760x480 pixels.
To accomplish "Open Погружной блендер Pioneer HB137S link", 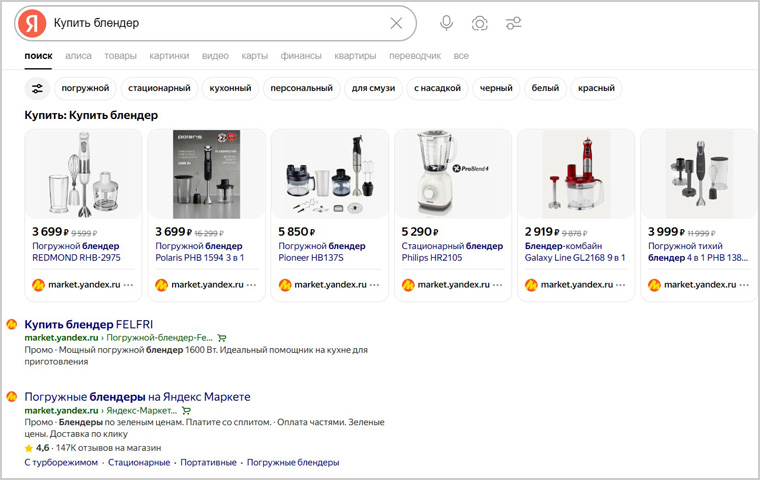I will coord(322,252).
